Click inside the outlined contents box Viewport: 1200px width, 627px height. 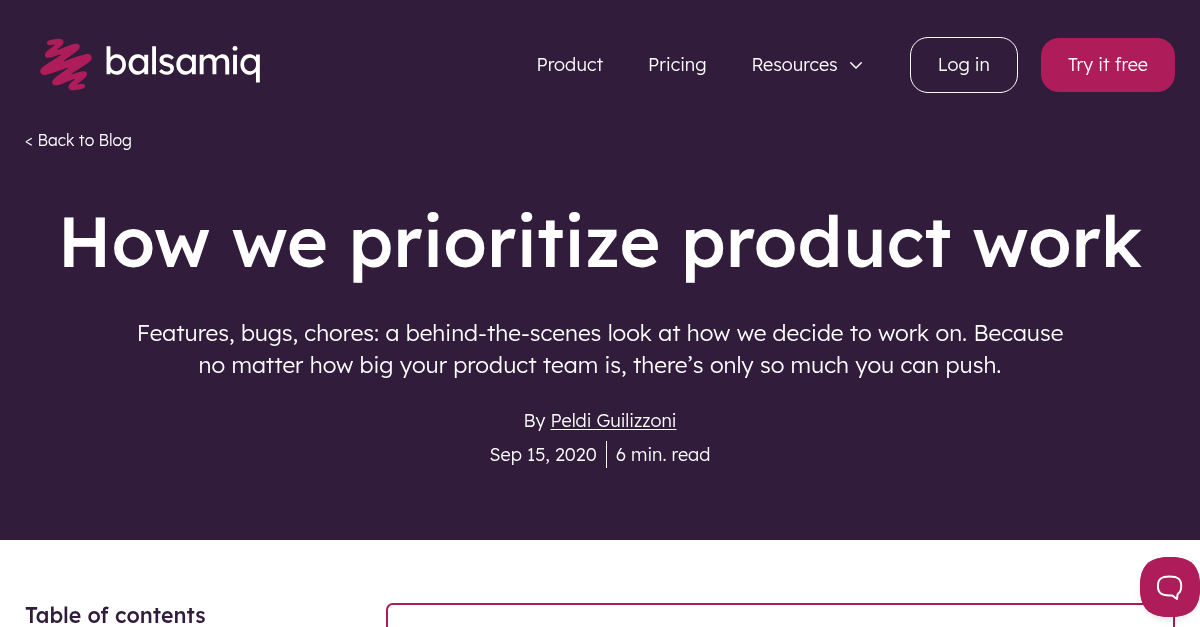[x=780, y=620]
